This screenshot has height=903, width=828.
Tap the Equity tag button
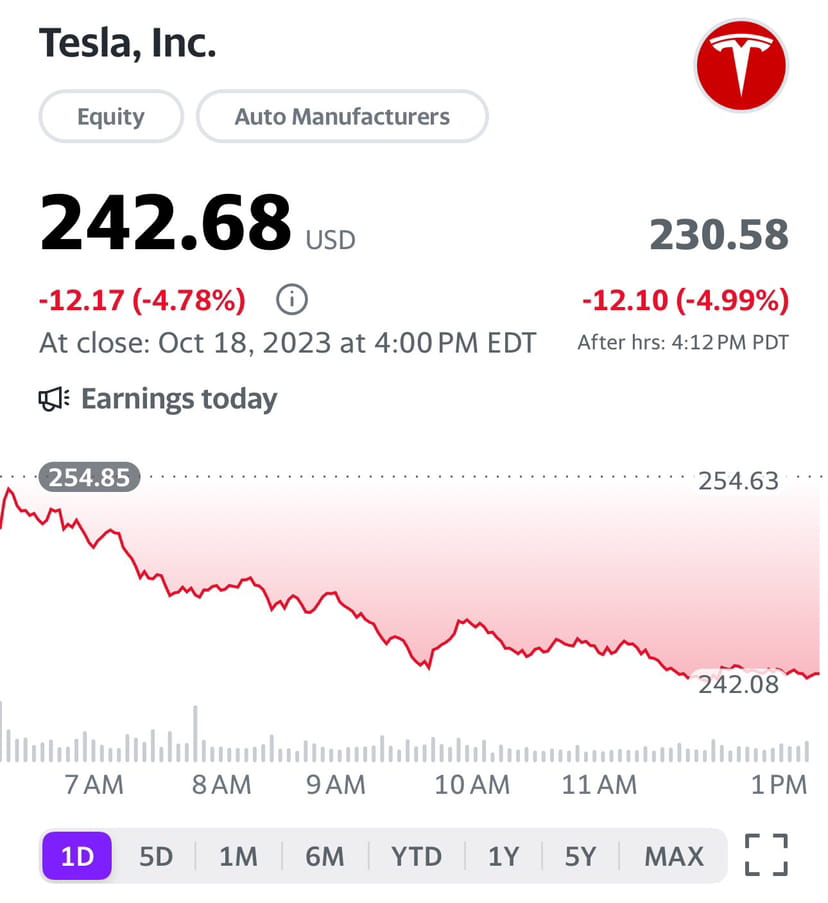[111, 116]
